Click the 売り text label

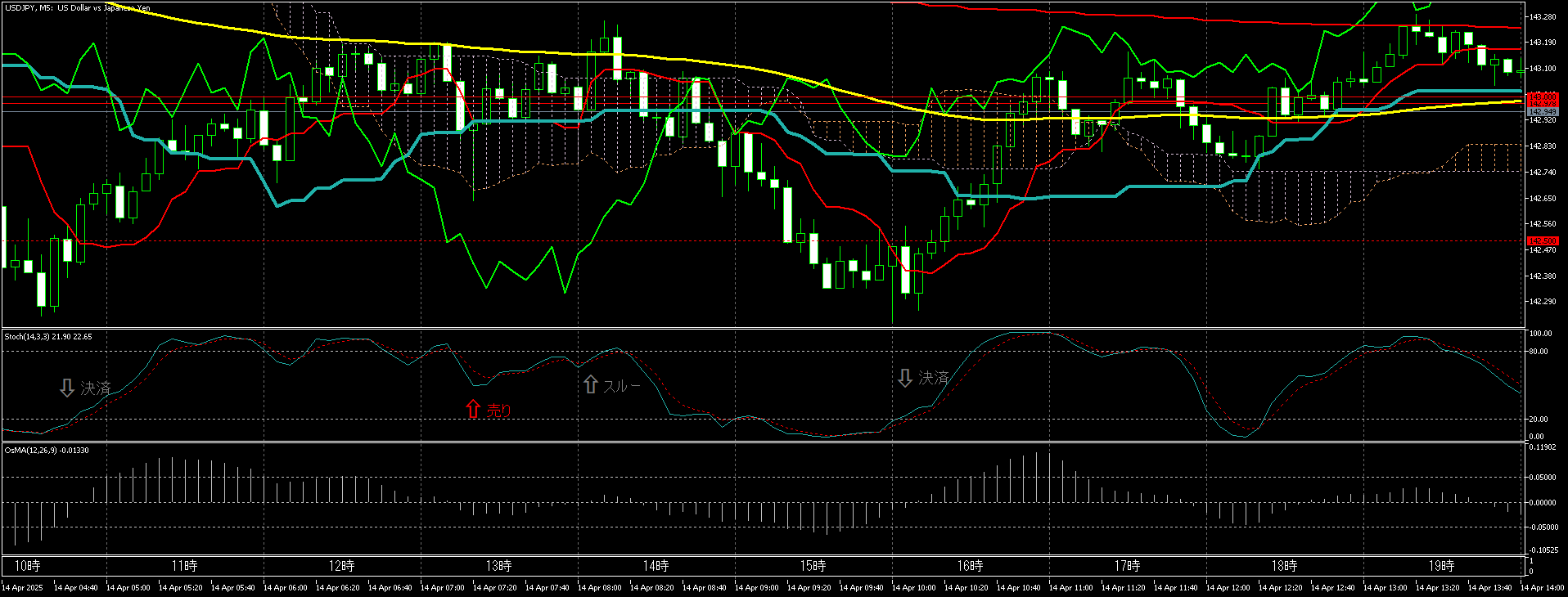(499, 410)
